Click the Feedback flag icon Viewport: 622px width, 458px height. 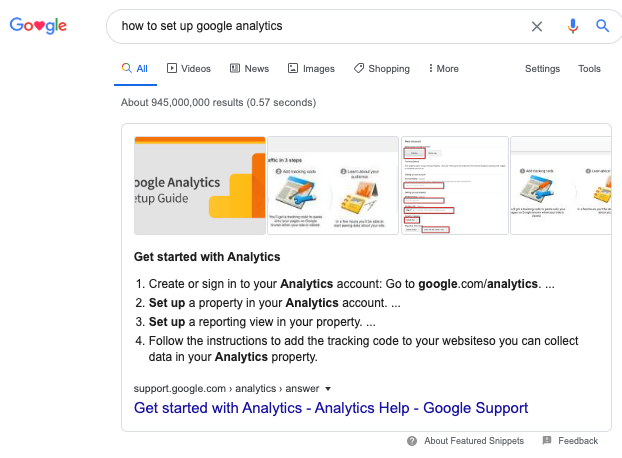click(x=547, y=441)
